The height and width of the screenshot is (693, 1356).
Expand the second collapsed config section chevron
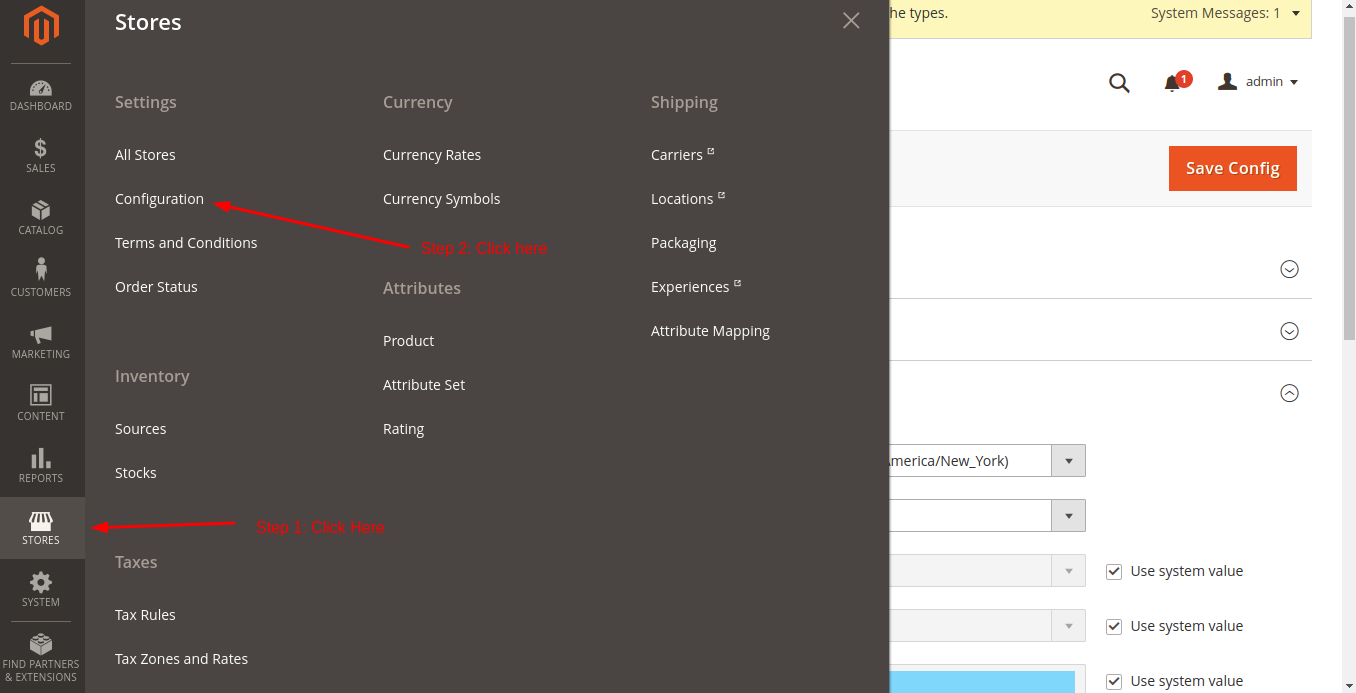click(x=1290, y=331)
